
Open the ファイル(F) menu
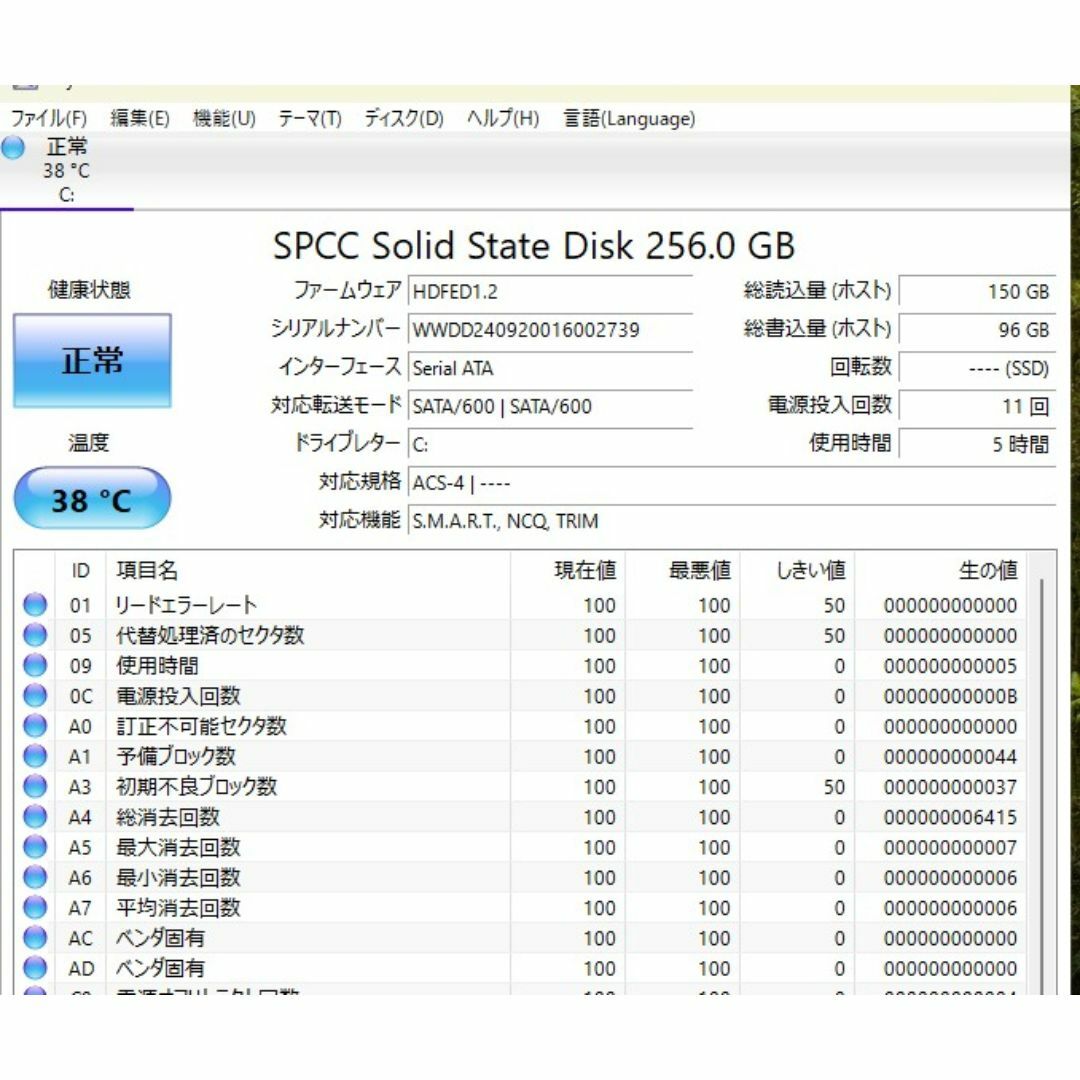point(48,118)
